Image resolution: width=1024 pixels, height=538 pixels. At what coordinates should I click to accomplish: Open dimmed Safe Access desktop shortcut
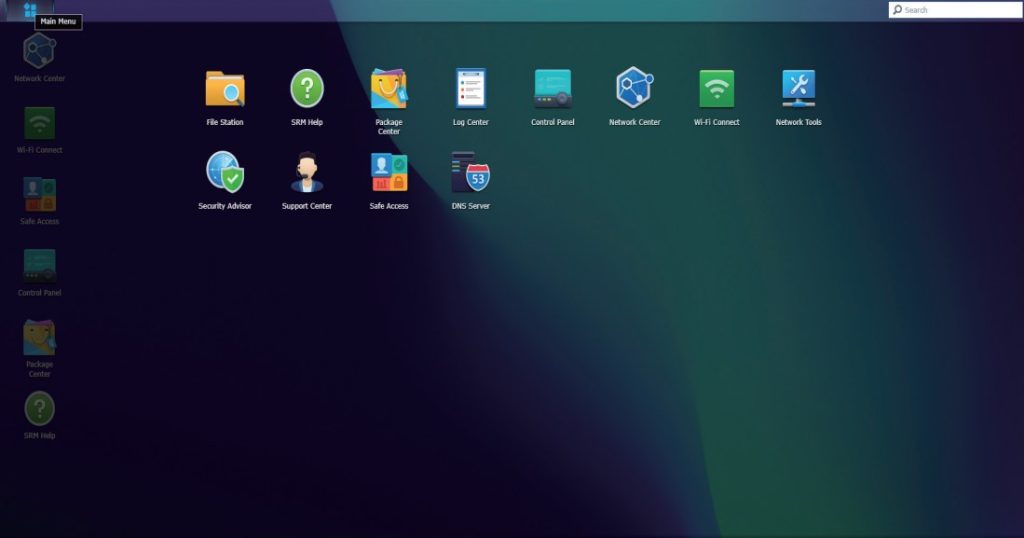[39, 195]
